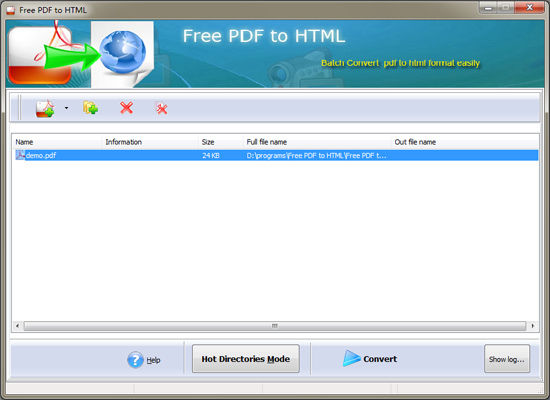
Task: Click the Full file name column header
Action: pos(267,142)
